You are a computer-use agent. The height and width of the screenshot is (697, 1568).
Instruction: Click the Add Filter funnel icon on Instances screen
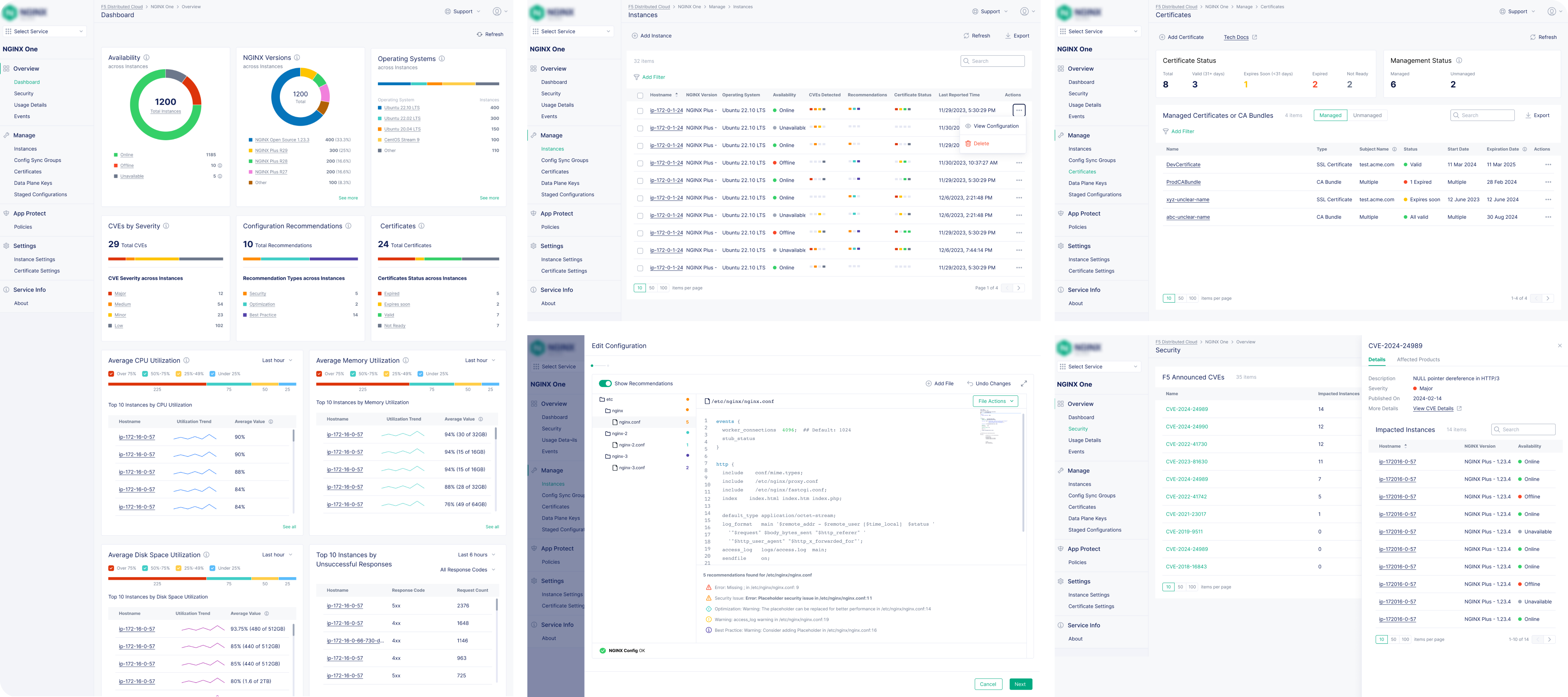[637, 77]
